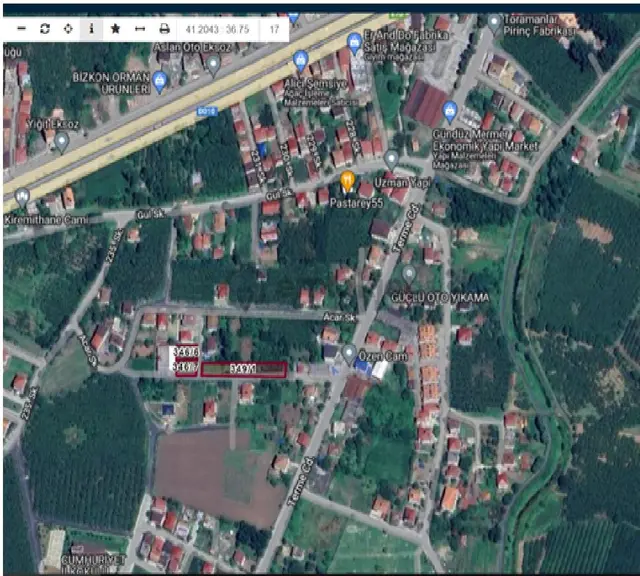
Task: Click the Acar Sk. street label near Terme Cd.
Action: point(339,317)
